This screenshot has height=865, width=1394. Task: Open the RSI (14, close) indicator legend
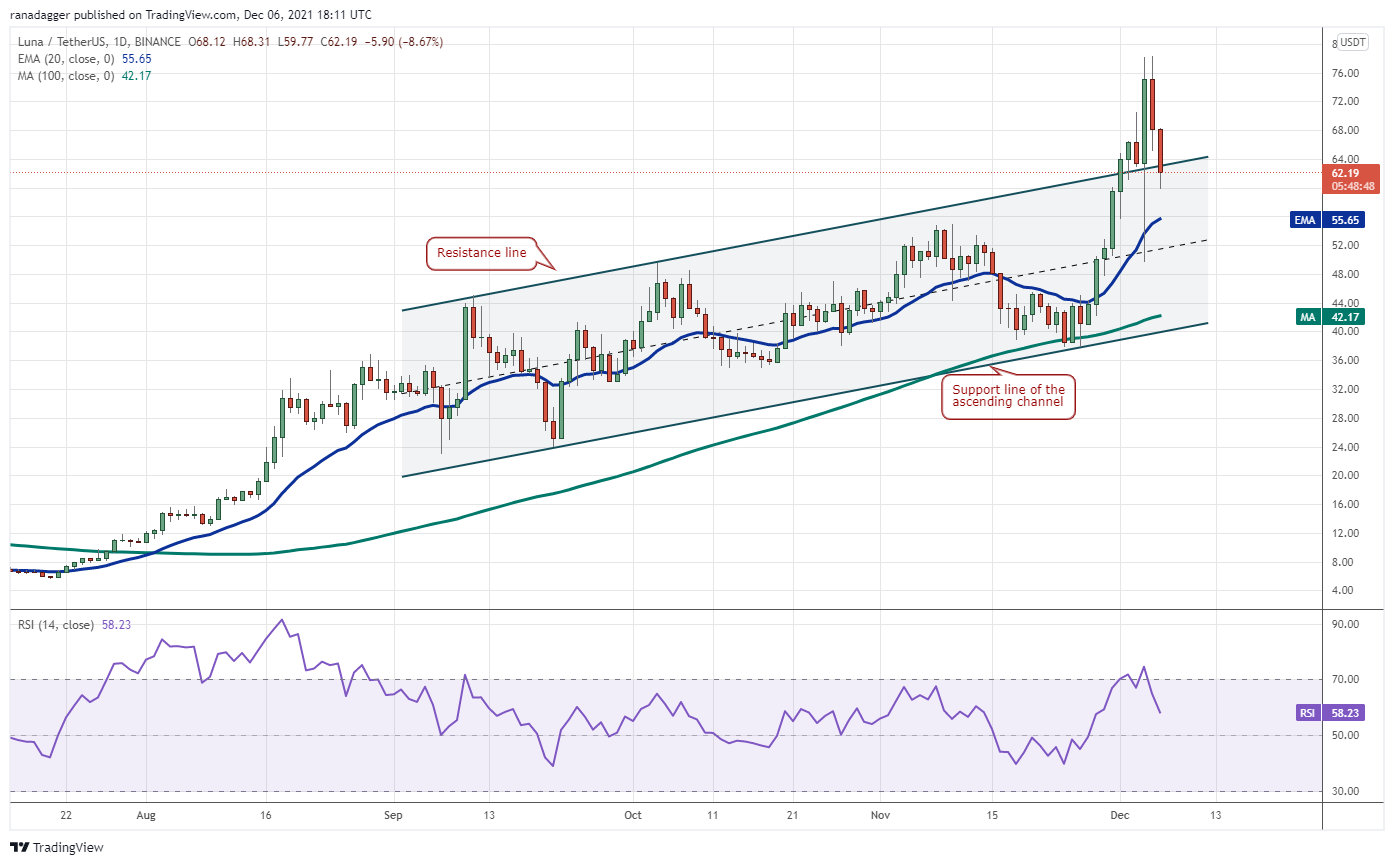[55, 625]
